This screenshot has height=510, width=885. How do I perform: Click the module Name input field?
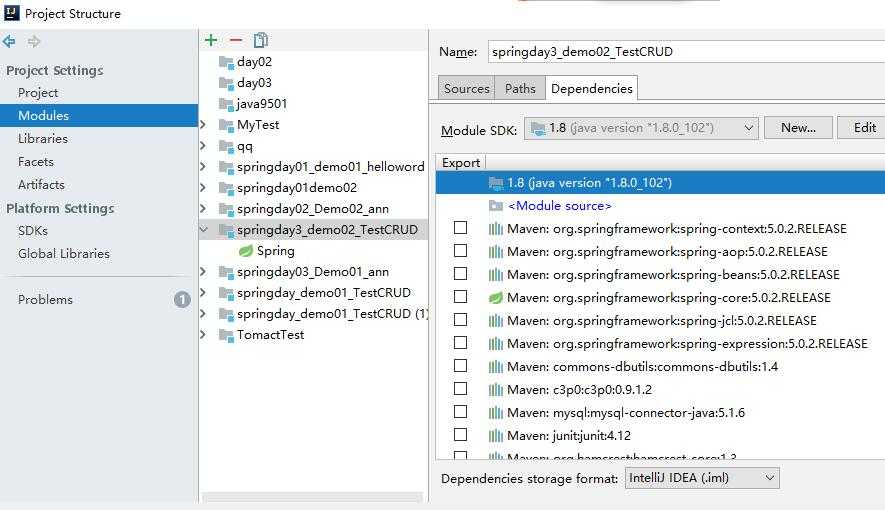(x=686, y=52)
